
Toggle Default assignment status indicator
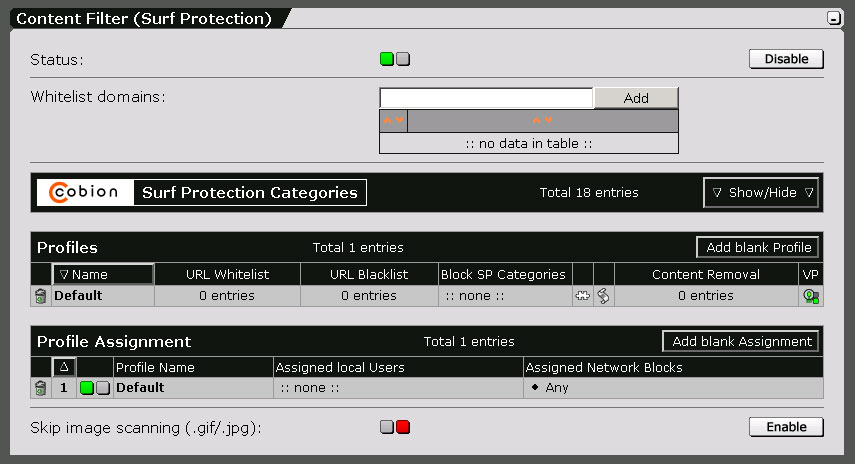pyautogui.click(x=95, y=388)
